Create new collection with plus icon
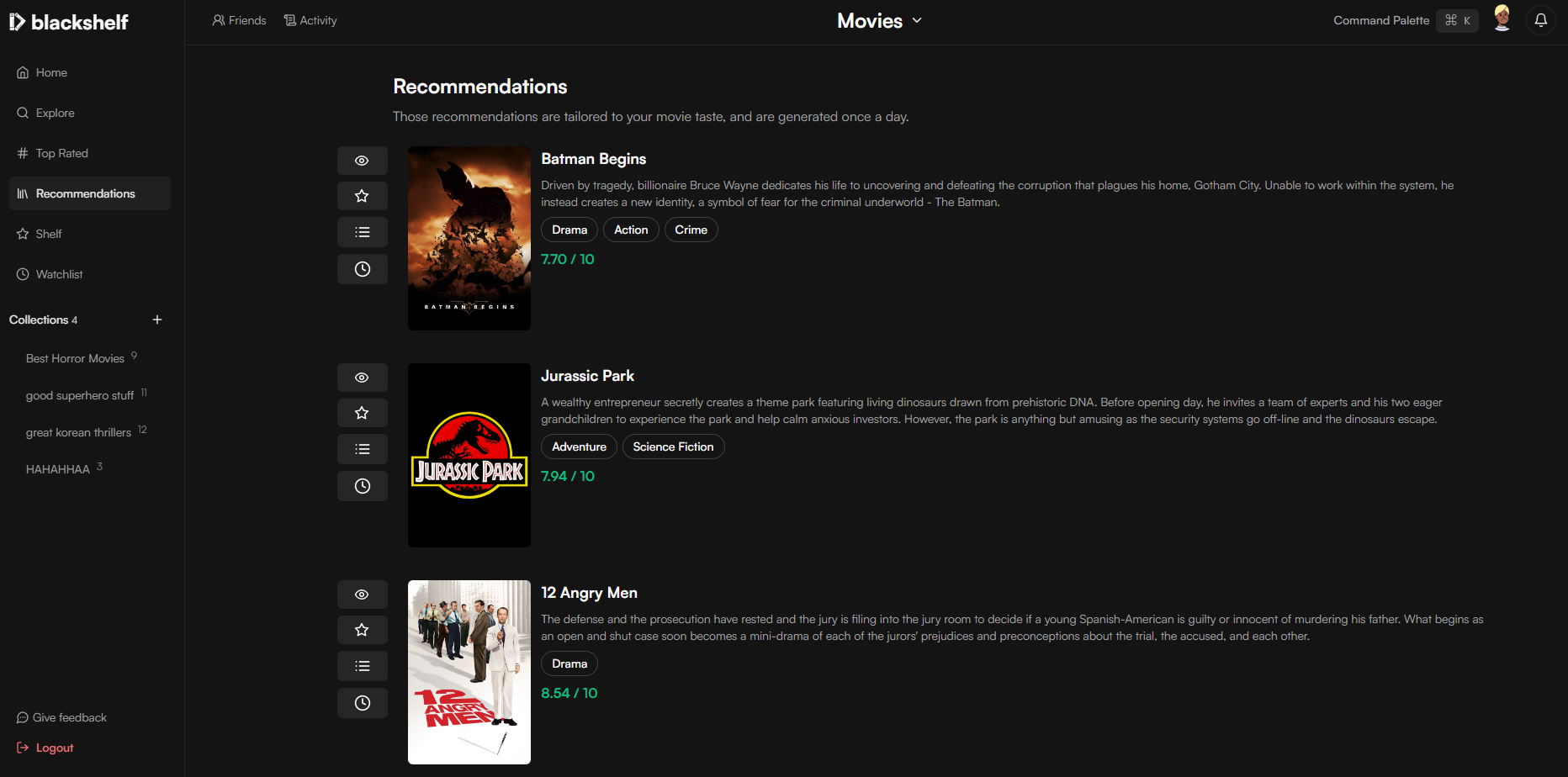The height and width of the screenshot is (777, 1568). [x=157, y=320]
